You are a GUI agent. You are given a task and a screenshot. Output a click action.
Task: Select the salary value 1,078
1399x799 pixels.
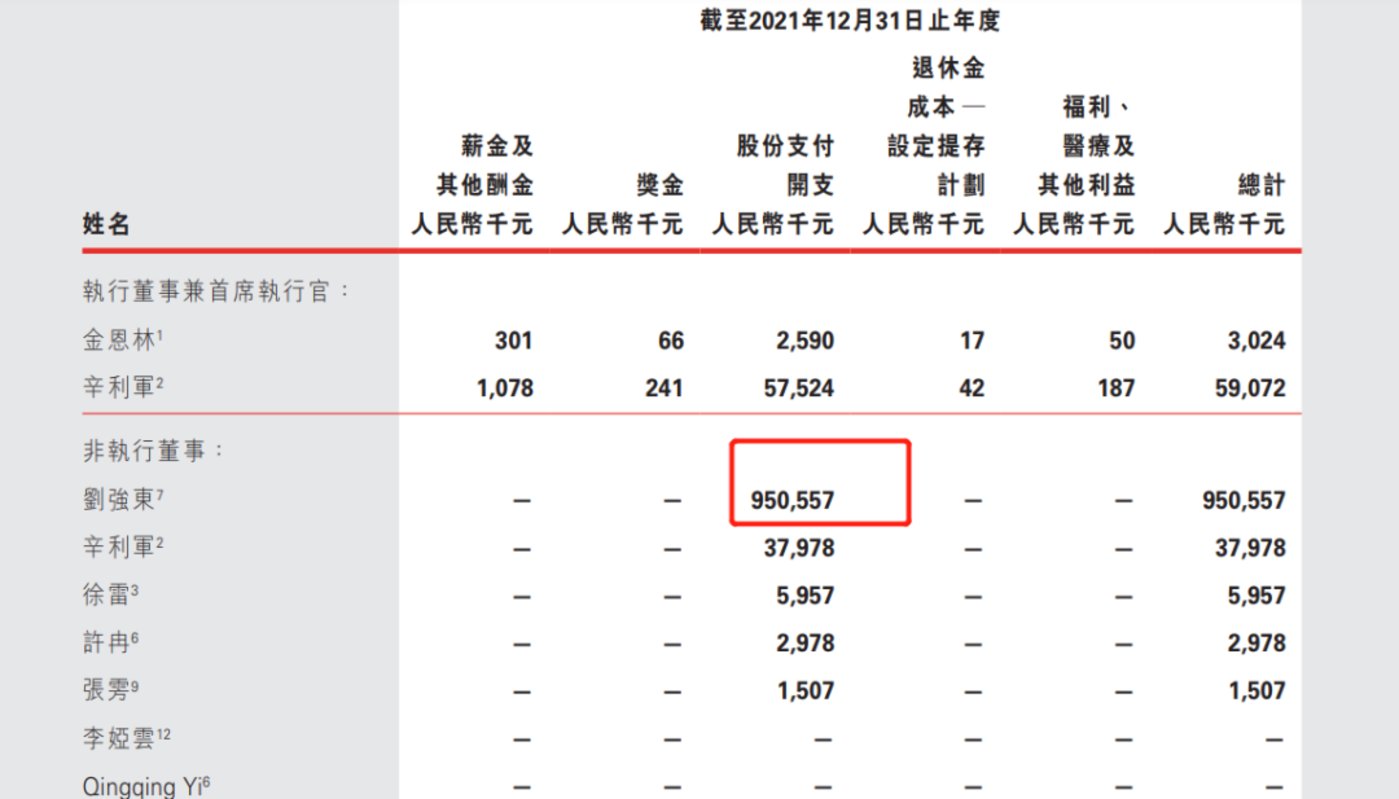pyautogui.click(x=505, y=388)
